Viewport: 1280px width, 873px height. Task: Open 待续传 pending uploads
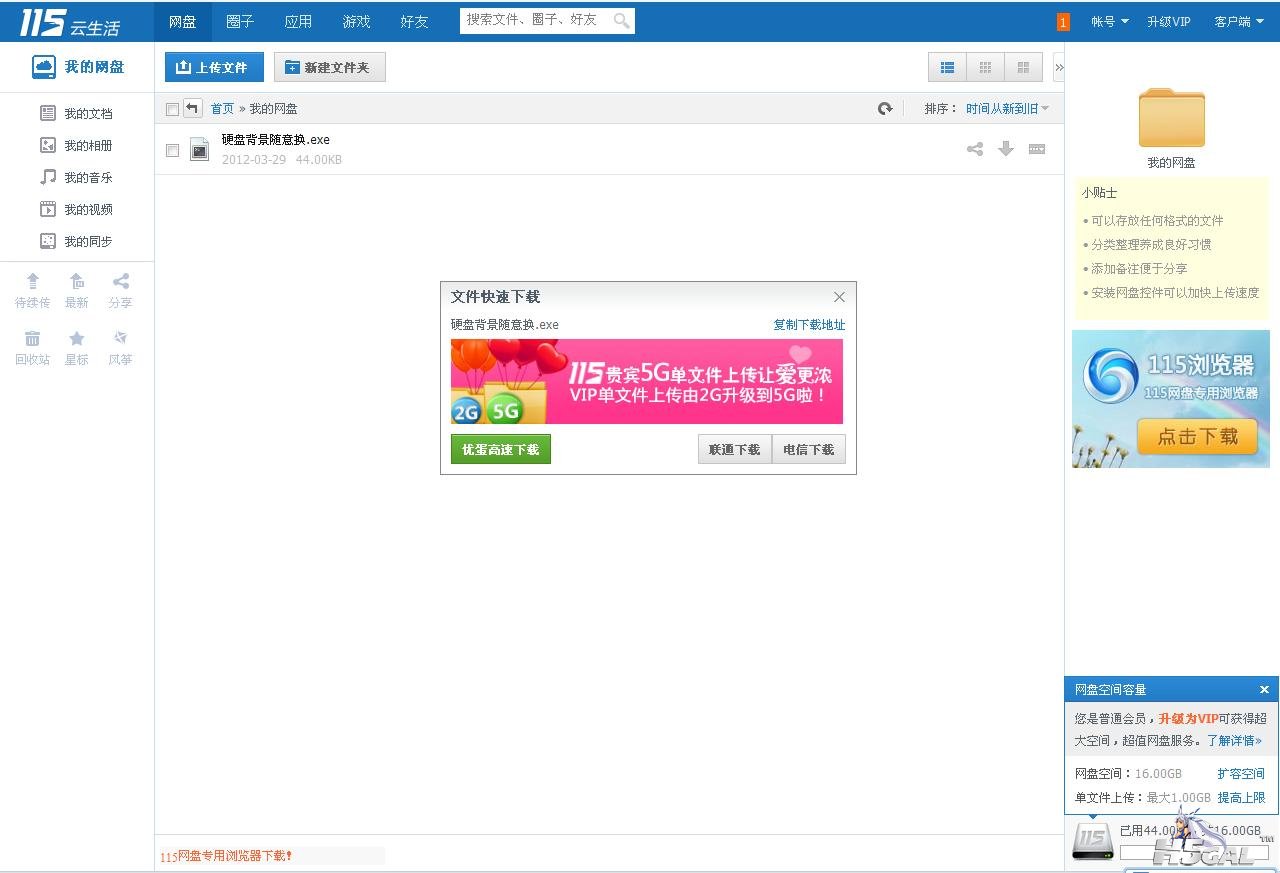(32, 291)
